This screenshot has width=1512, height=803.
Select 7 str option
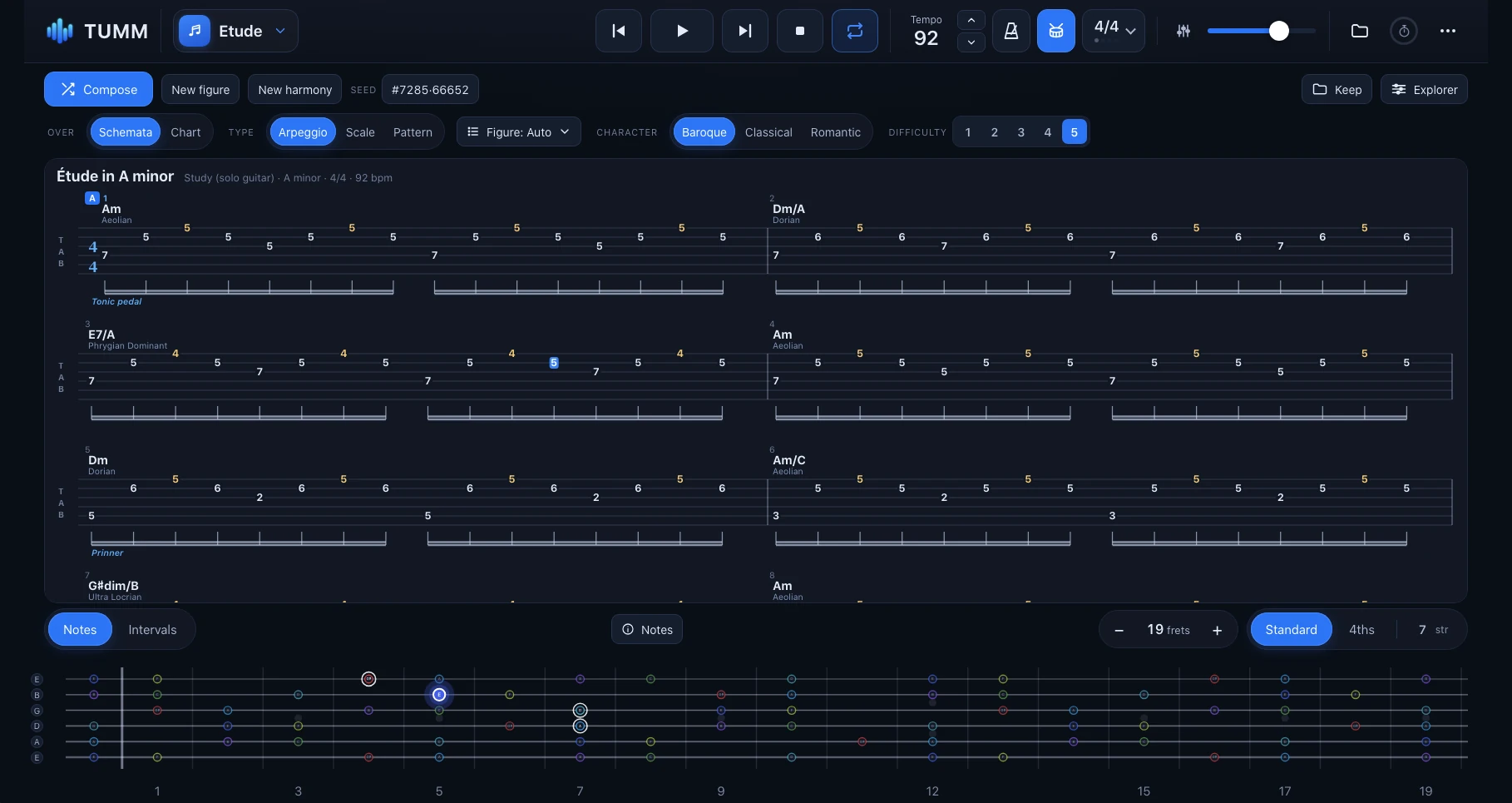click(x=1433, y=629)
